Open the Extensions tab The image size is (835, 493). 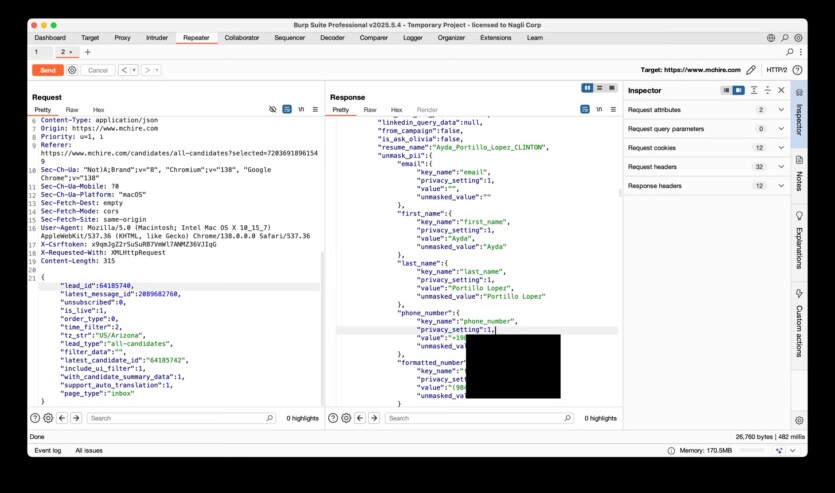point(495,38)
